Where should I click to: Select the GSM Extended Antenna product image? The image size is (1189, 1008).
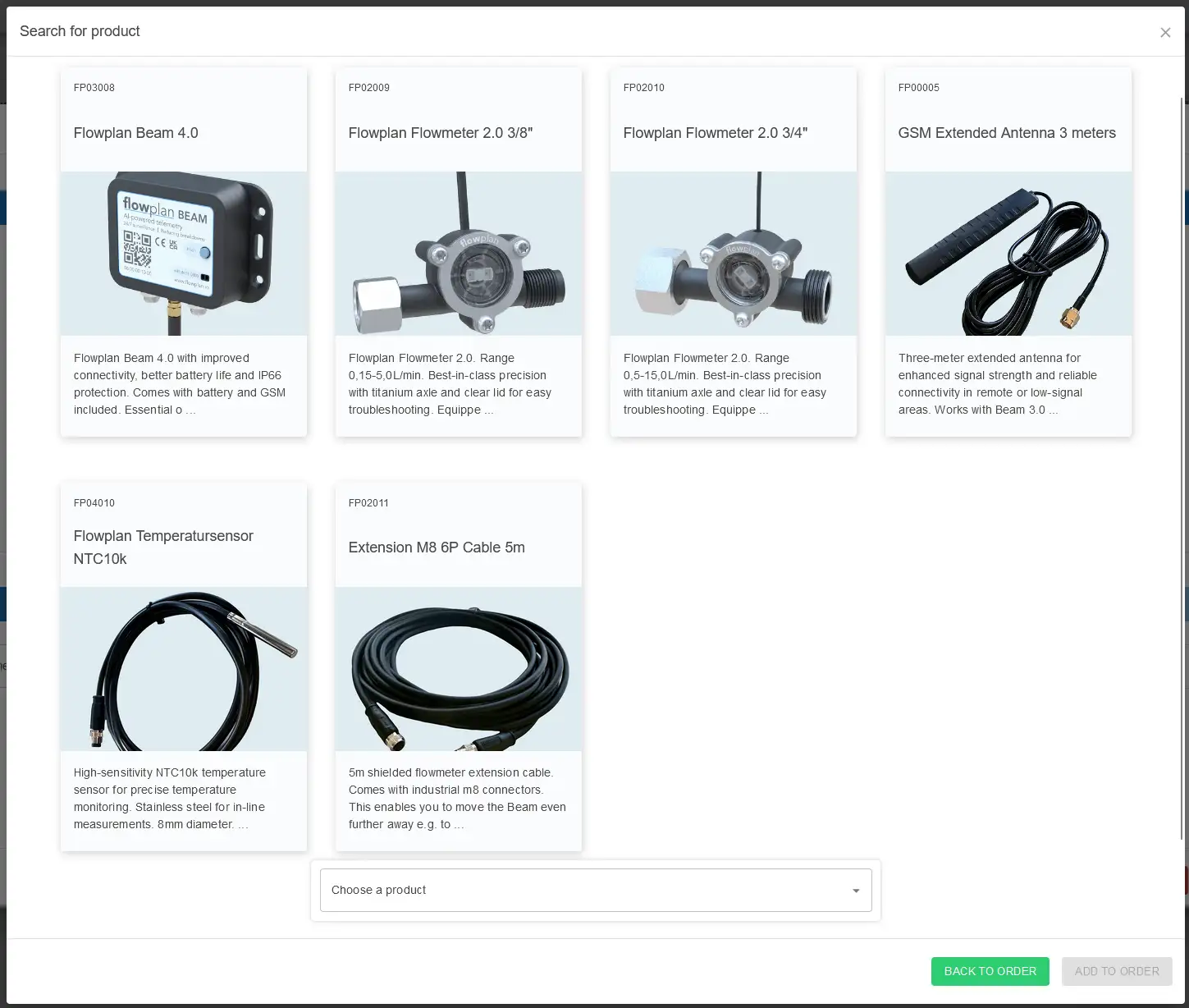tap(1008, 254)
